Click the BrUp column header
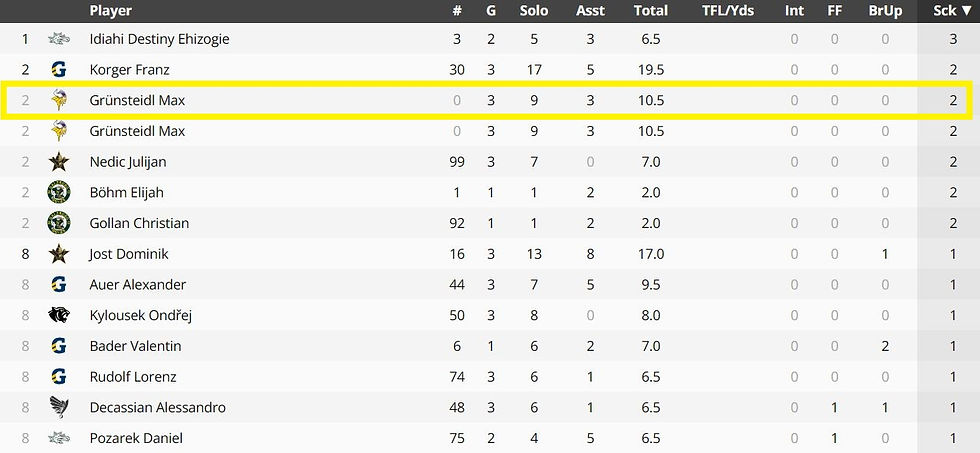This screenshot has height=453, width=980. [885, 11]
